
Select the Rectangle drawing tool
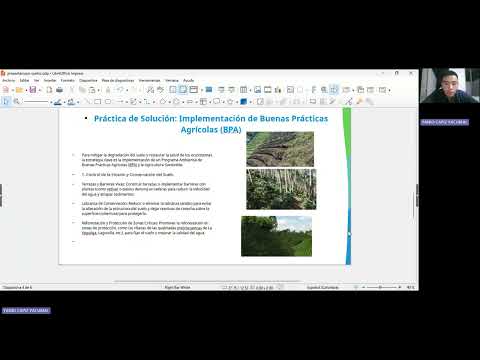click(x=97, y=101)
